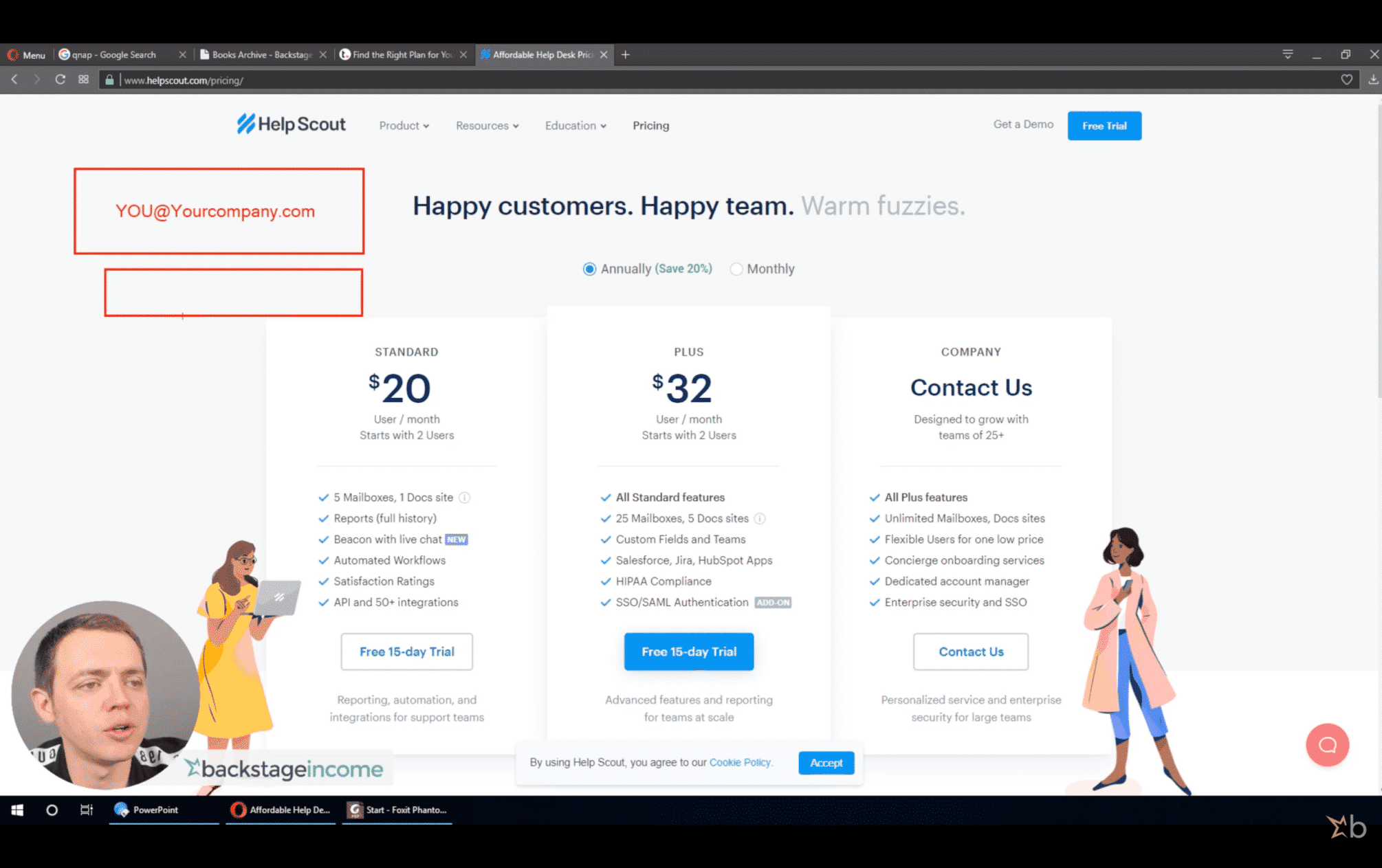Close the Books Archive tab
This screenshot has height=868, width=1382.
322,54
